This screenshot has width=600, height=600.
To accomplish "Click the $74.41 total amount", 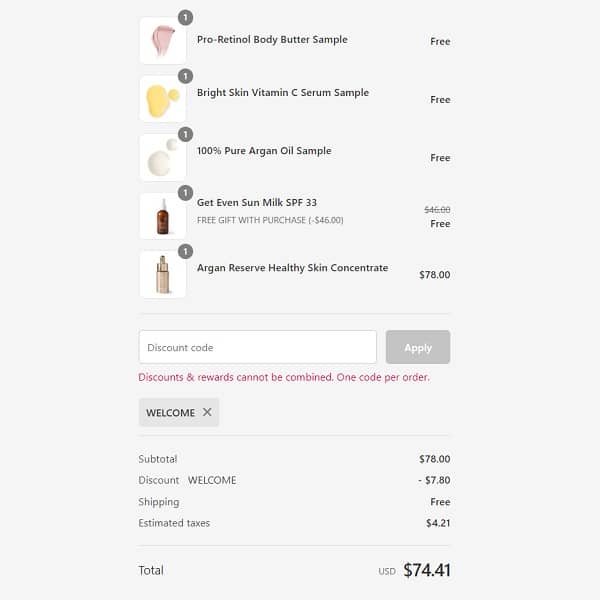I will click(x=427, y=571).
